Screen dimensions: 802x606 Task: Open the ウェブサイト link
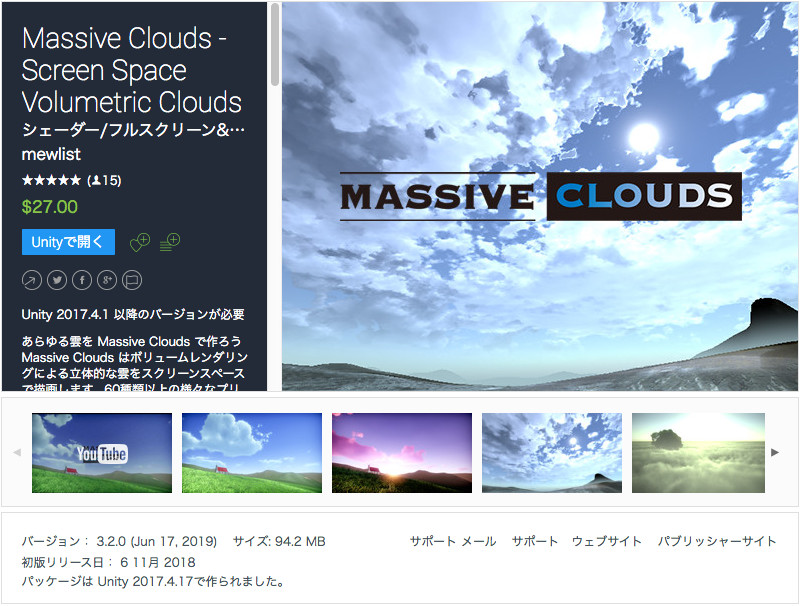click(607, 541)
